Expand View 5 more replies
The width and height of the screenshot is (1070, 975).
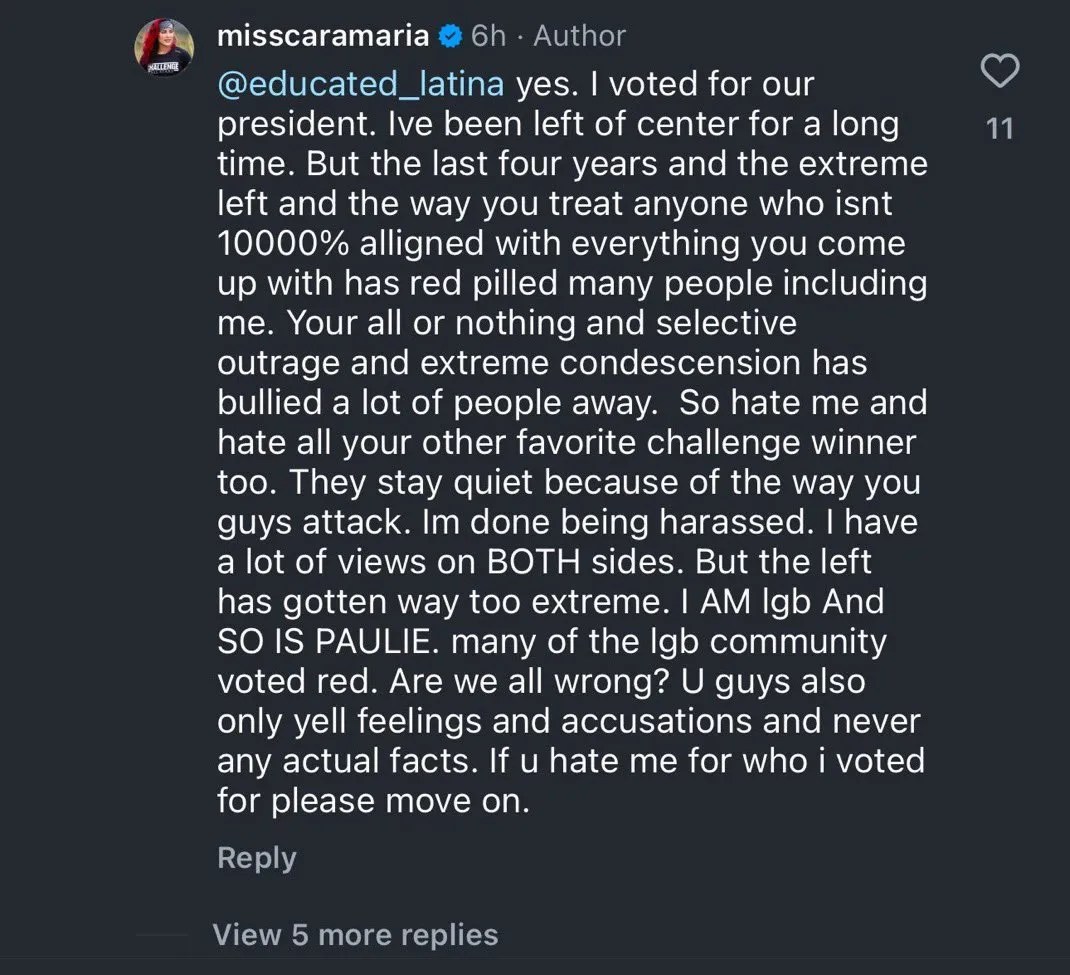[x=355, y=935]
